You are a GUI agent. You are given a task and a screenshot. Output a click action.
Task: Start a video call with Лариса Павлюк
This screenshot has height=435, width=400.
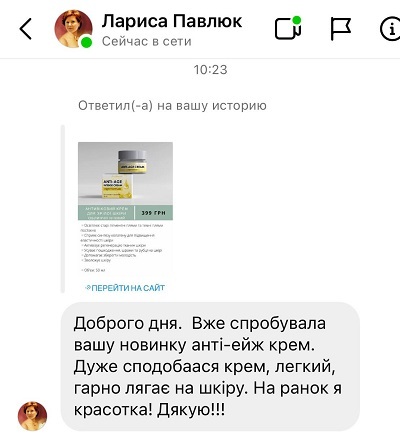click(x=288, y=28)
